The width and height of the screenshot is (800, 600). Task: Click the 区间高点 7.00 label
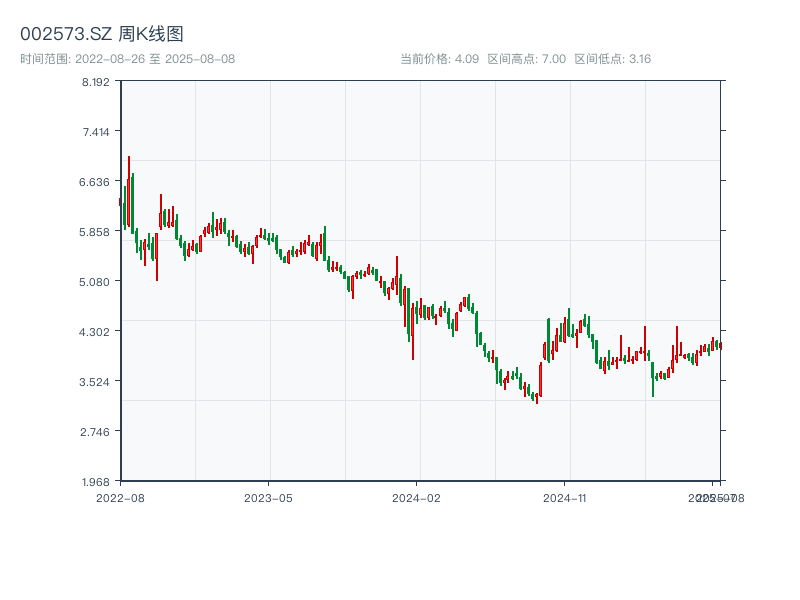click(x=526, y=59)
